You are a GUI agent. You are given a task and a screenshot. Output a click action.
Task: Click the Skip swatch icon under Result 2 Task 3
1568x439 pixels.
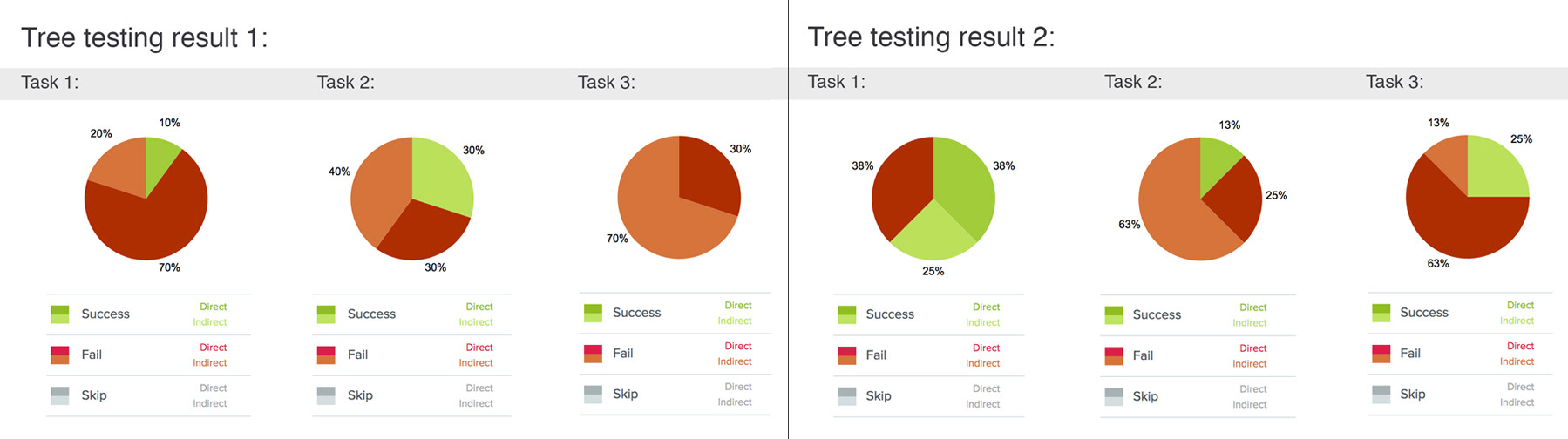pos(1381,395)
